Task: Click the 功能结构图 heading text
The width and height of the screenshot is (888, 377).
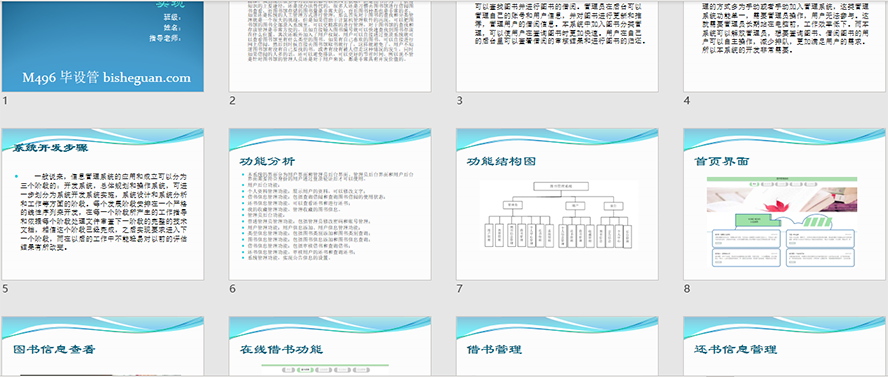Action: 501,161
